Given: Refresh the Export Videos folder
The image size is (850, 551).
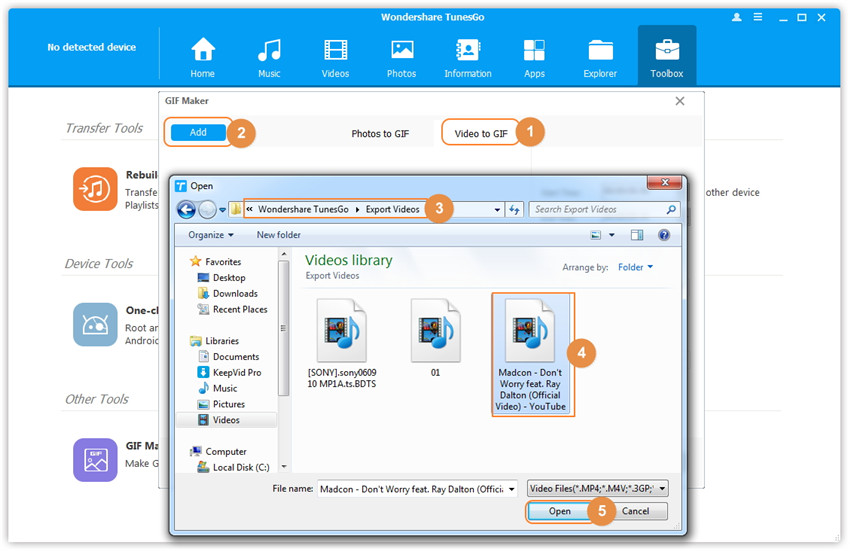Looking at the screenshot, I should (514, 209).
